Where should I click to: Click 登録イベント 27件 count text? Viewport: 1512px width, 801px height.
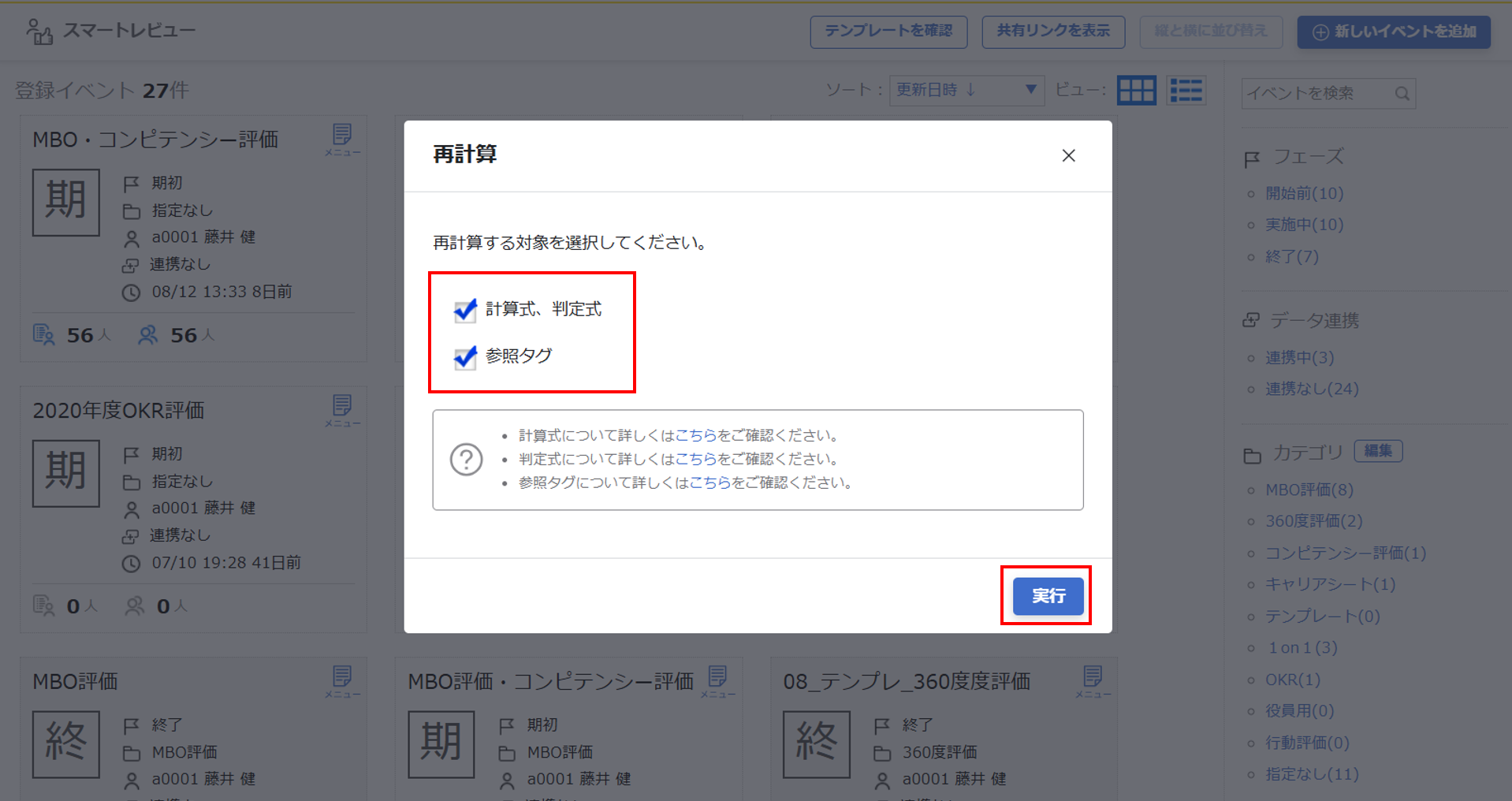point(102,91)
